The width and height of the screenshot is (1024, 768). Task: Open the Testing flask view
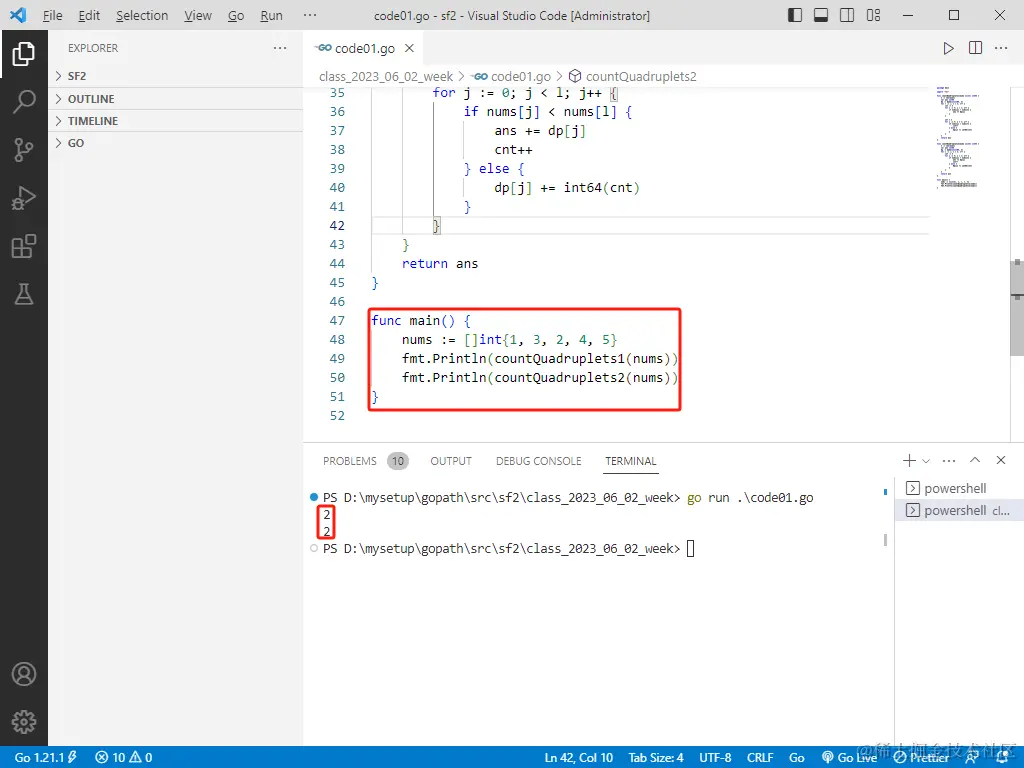pos(24,295)
